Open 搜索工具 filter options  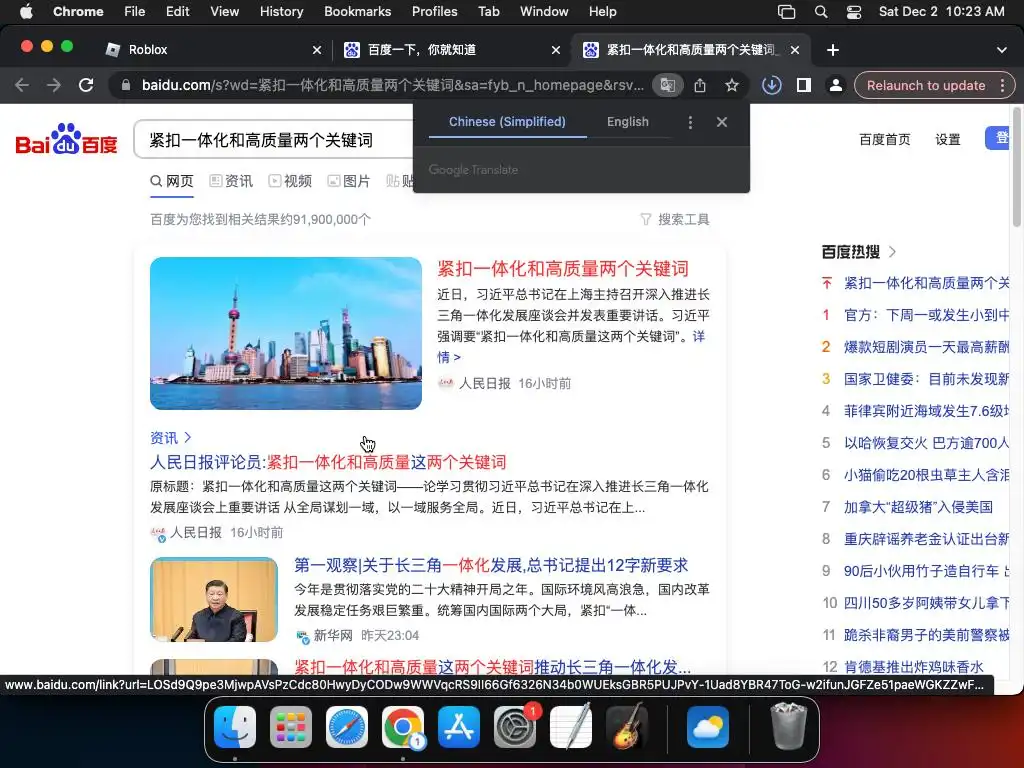click(x=675, y=219)
